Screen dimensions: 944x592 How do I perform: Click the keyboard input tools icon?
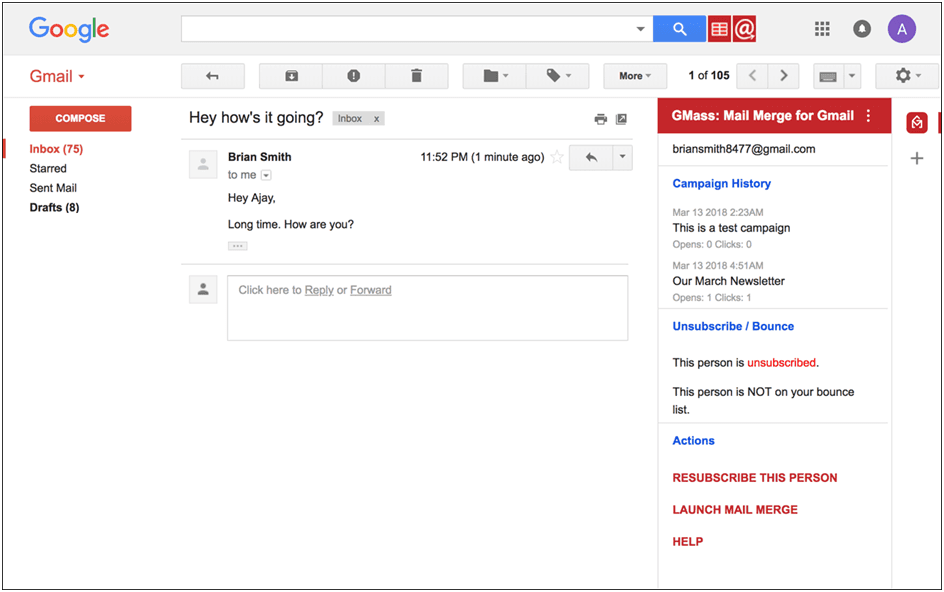tap(828, 76)
